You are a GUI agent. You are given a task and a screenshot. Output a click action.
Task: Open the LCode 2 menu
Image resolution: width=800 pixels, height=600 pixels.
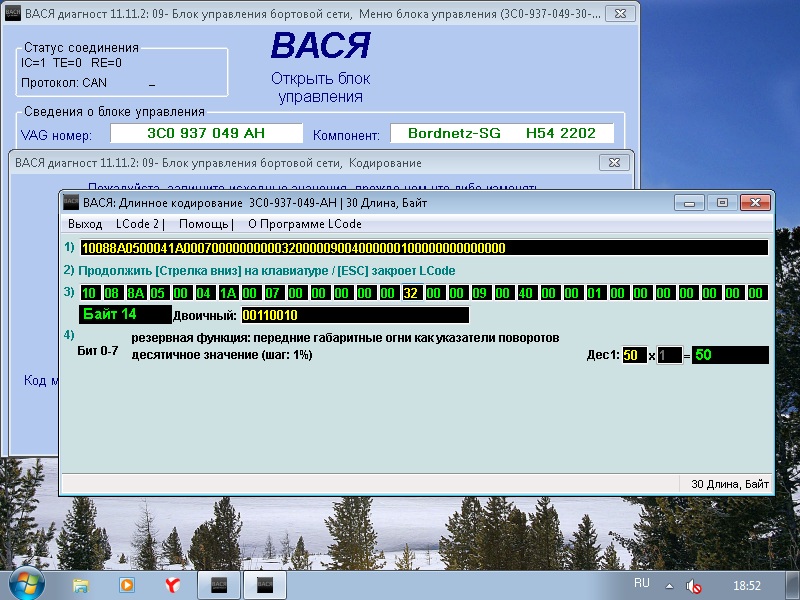coord(139,224)
